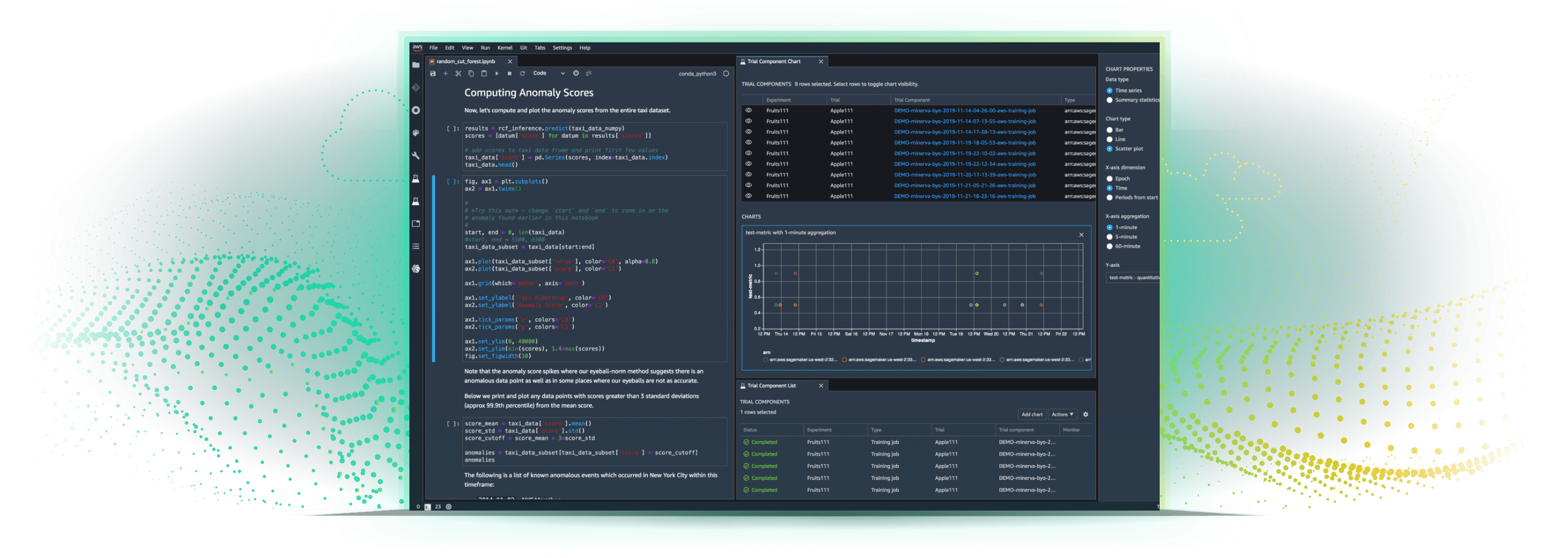Select the Scatter plot chart type

1110,149
